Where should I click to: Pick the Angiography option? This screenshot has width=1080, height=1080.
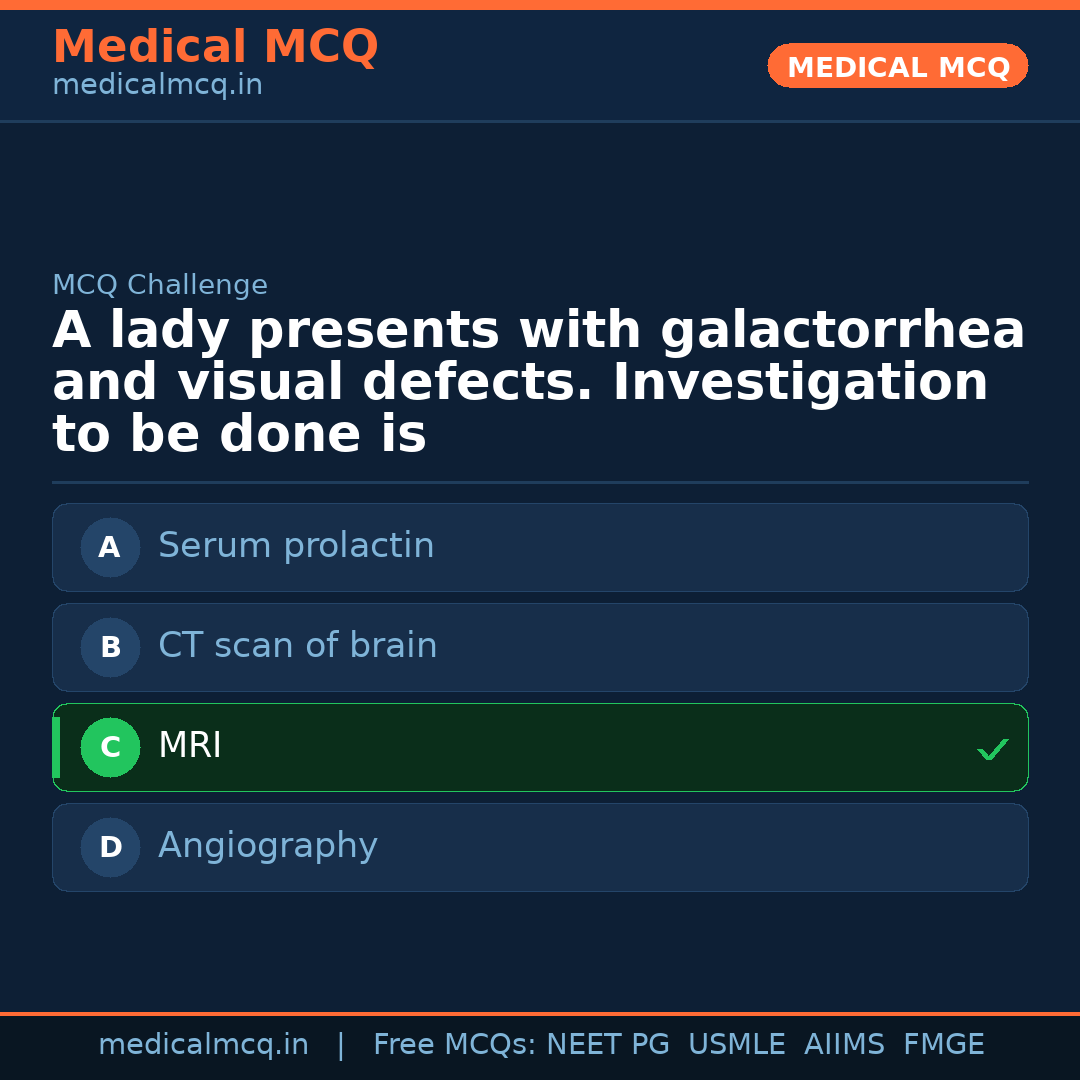(x=268, y=846)
